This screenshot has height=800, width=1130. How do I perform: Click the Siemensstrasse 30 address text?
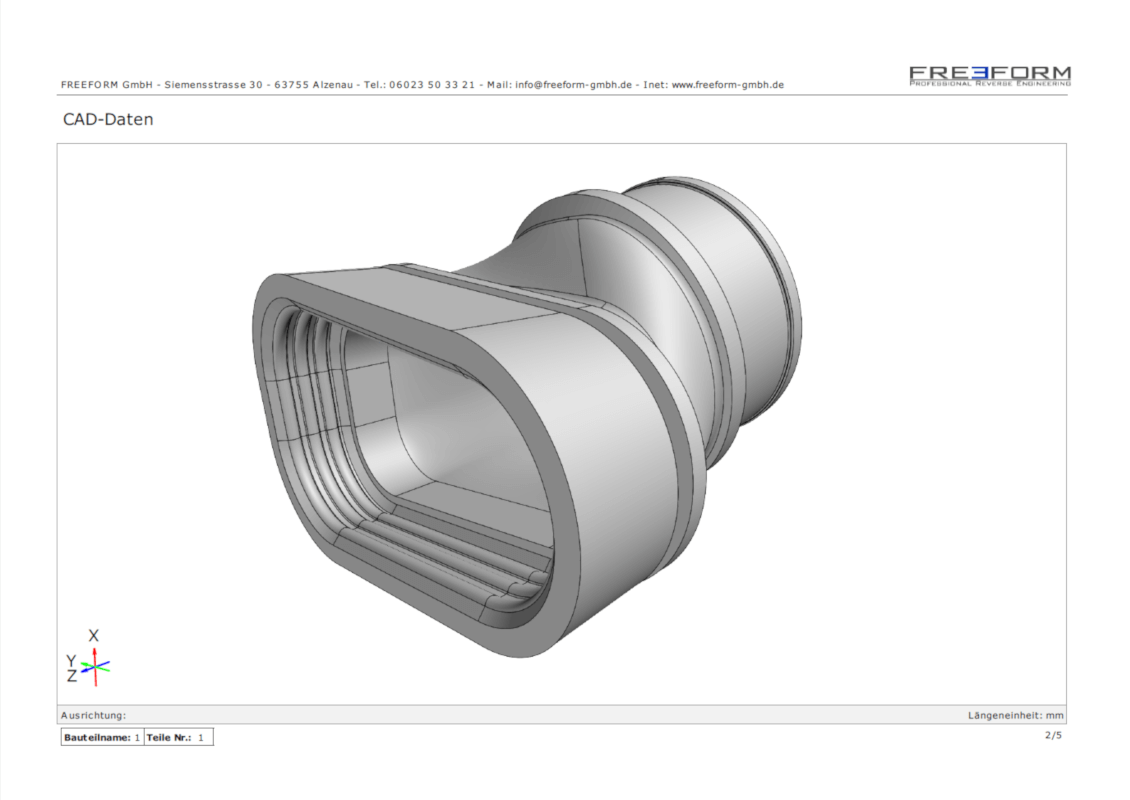[213, 84]
